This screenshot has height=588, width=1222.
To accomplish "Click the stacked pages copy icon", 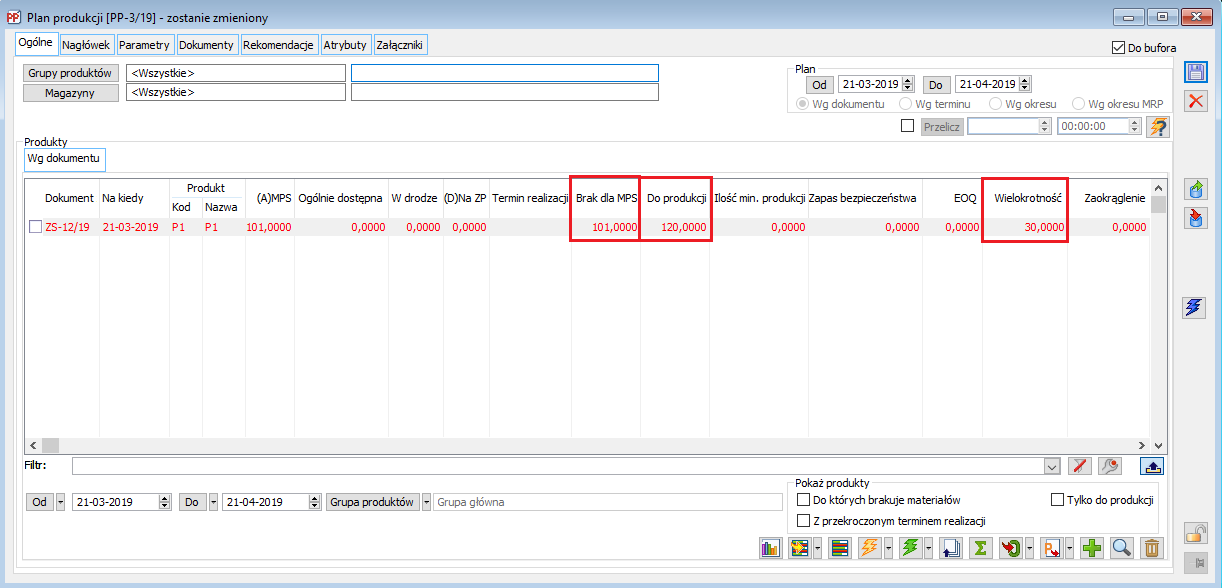I will pyautogui.click(x=952, y=548).
